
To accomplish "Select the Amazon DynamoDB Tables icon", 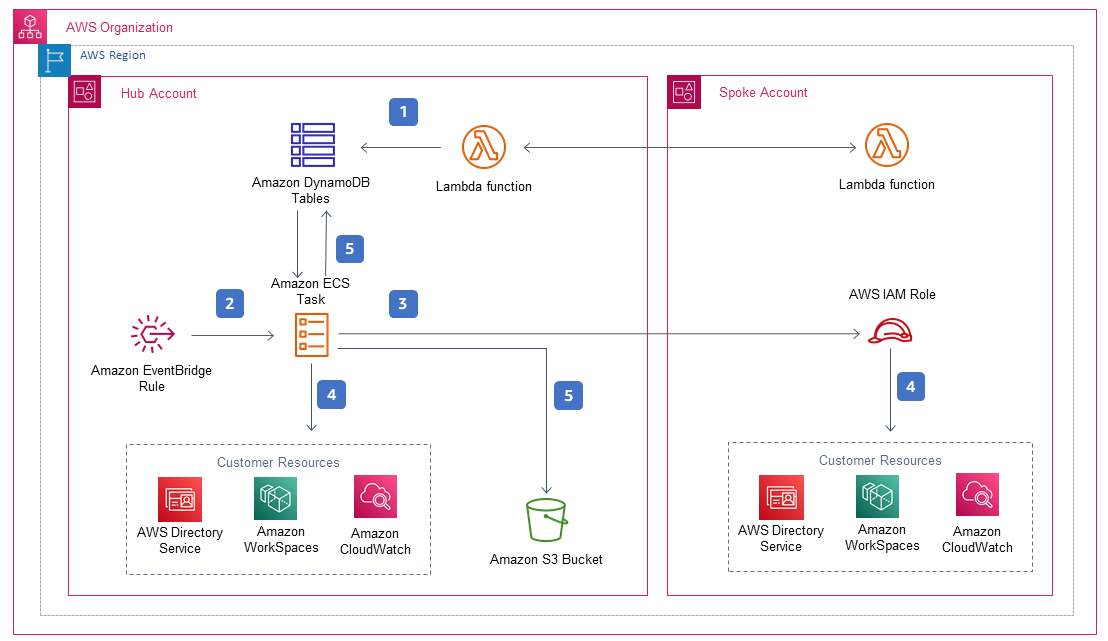I will pyautogui.click(x=312, y=145).
